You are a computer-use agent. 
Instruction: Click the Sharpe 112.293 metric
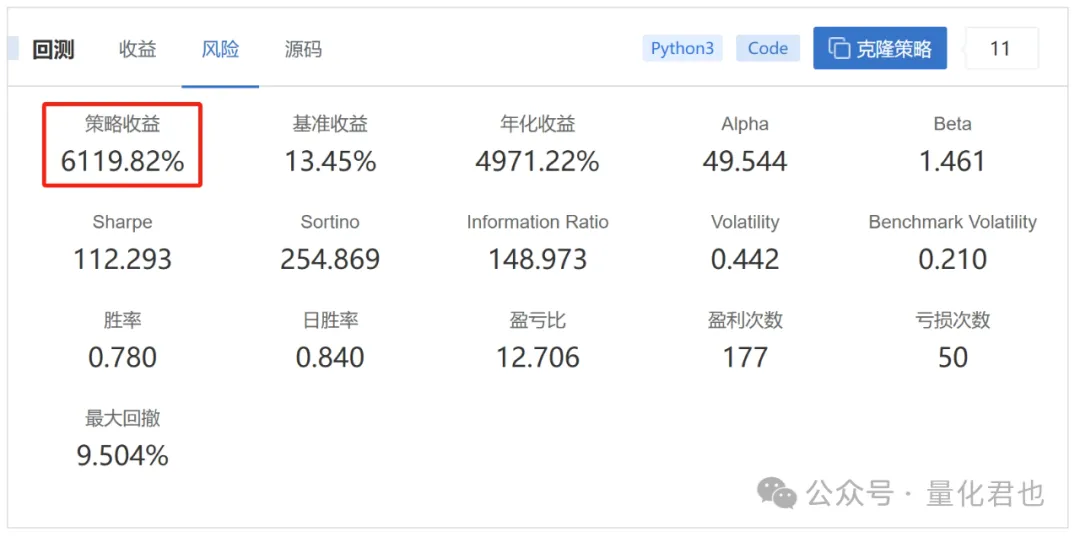(123, 242)
